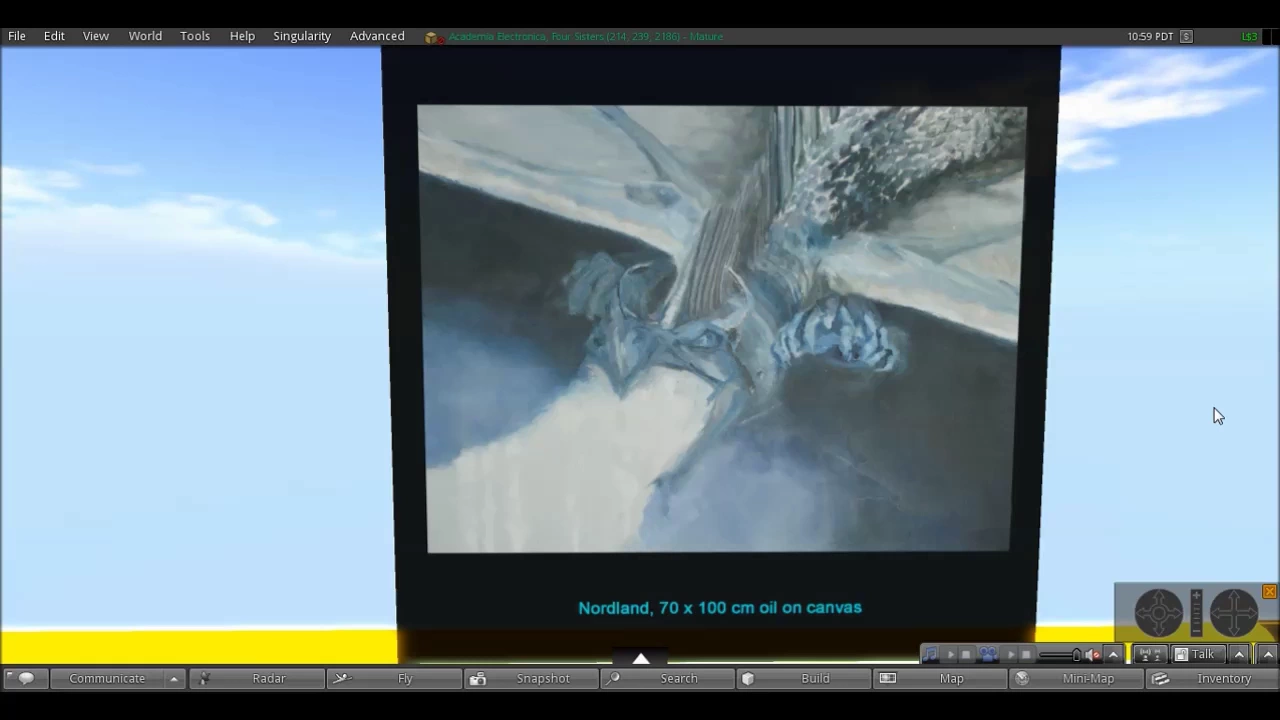Open the Edit menu
The image size is (1280, 720).
(x=54, y=36)
